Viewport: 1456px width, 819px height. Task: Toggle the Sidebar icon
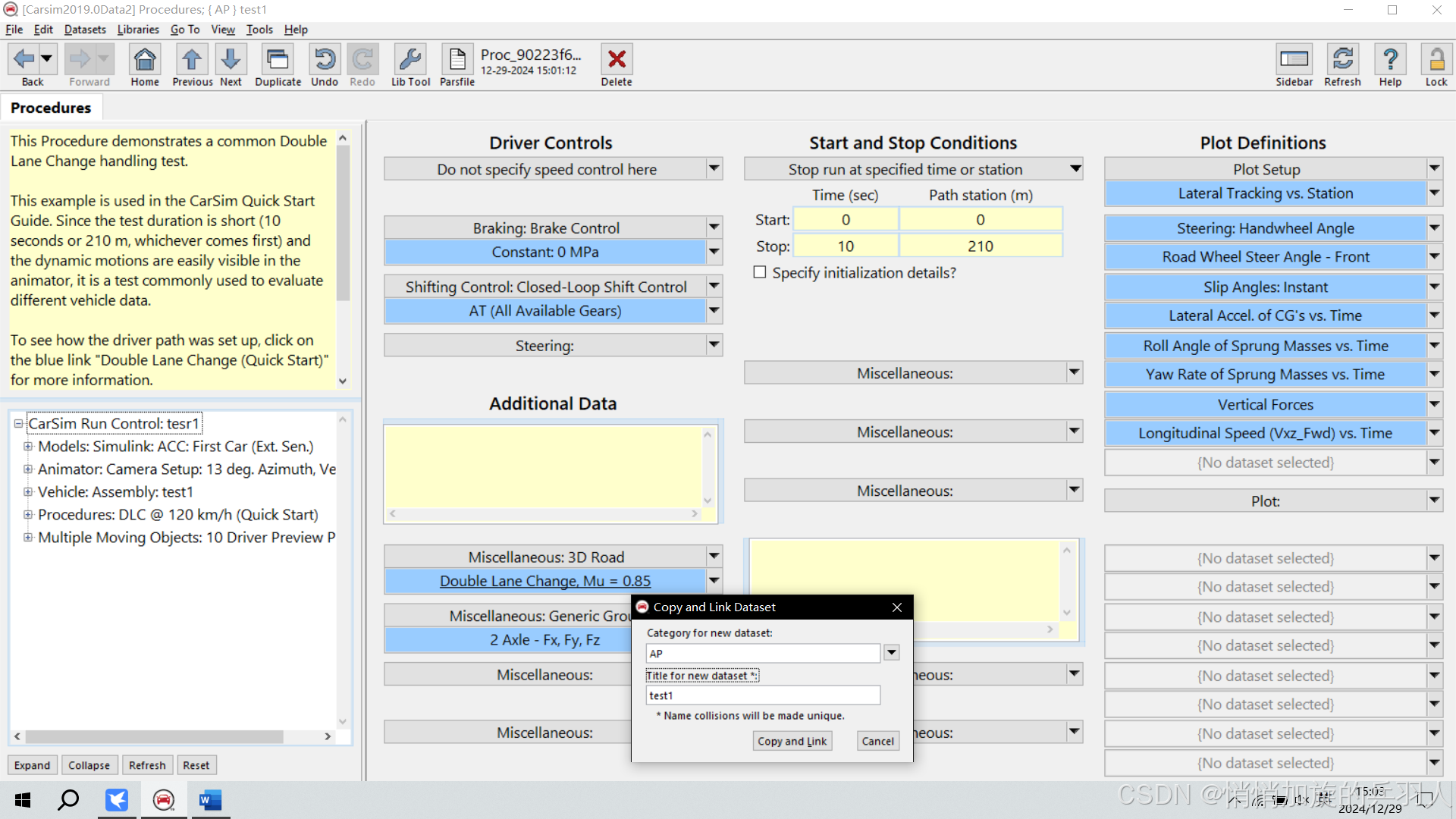1294,60
